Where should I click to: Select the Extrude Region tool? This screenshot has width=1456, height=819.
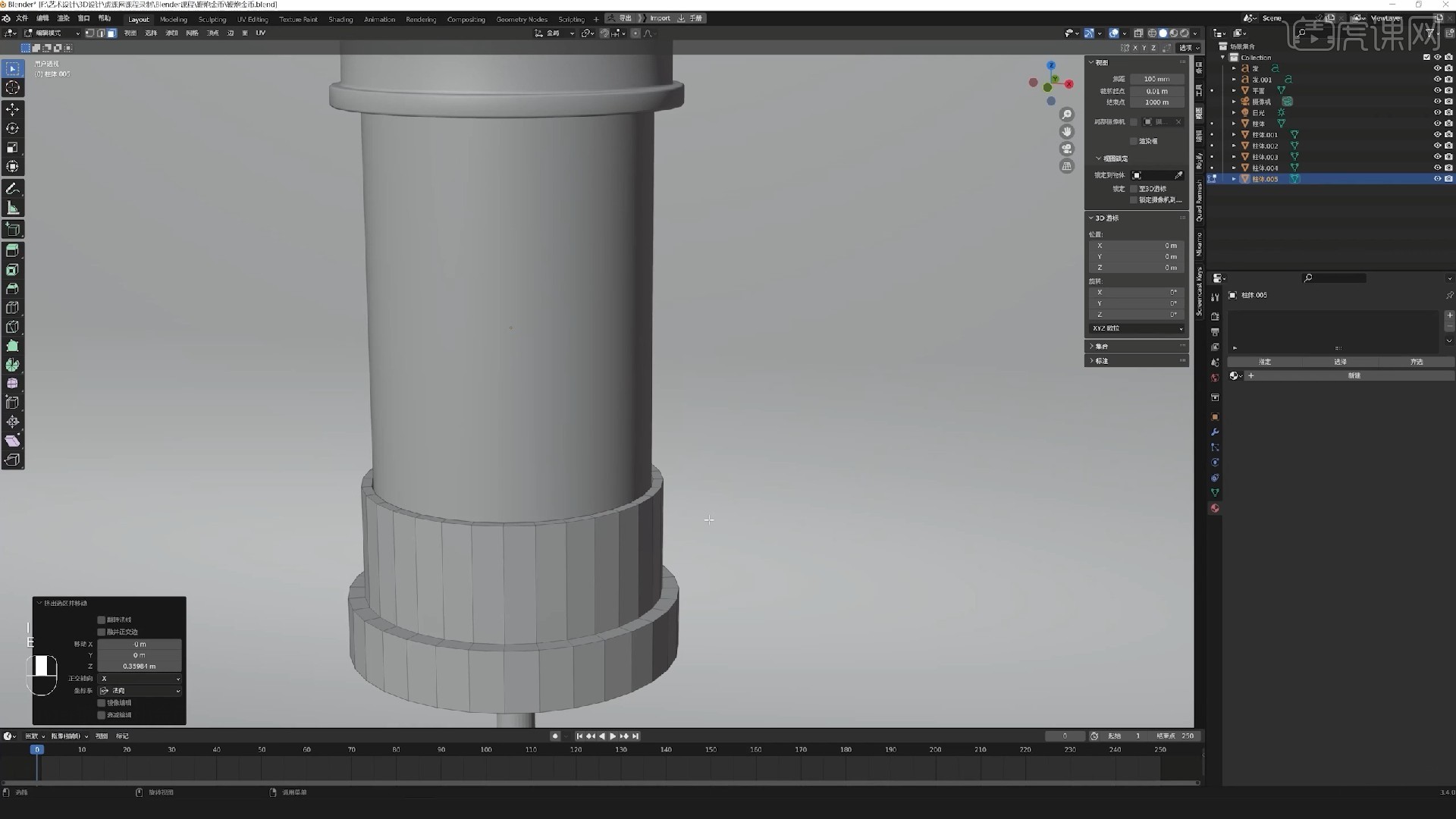pyautogui.click(x=13, y=251)
